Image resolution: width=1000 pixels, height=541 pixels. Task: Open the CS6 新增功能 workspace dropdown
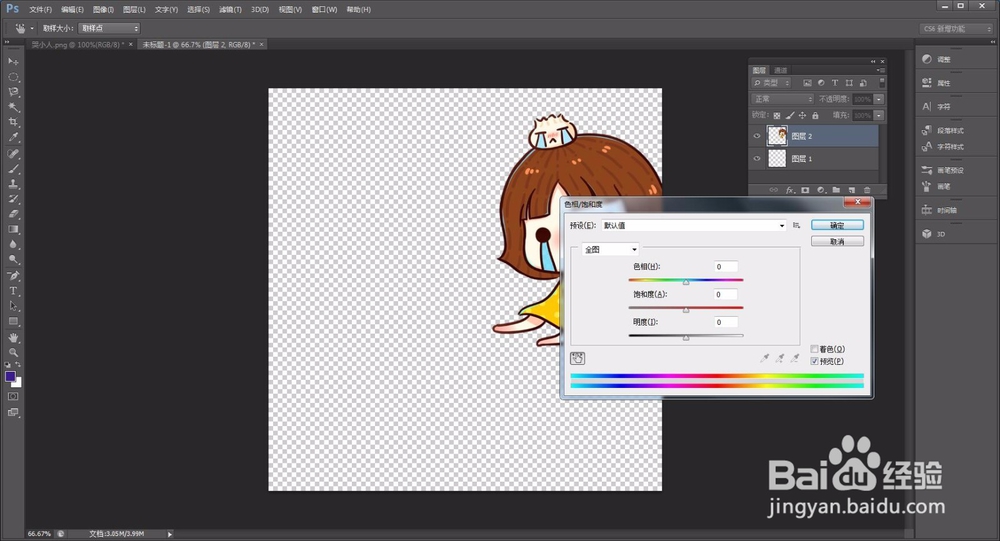957,29
